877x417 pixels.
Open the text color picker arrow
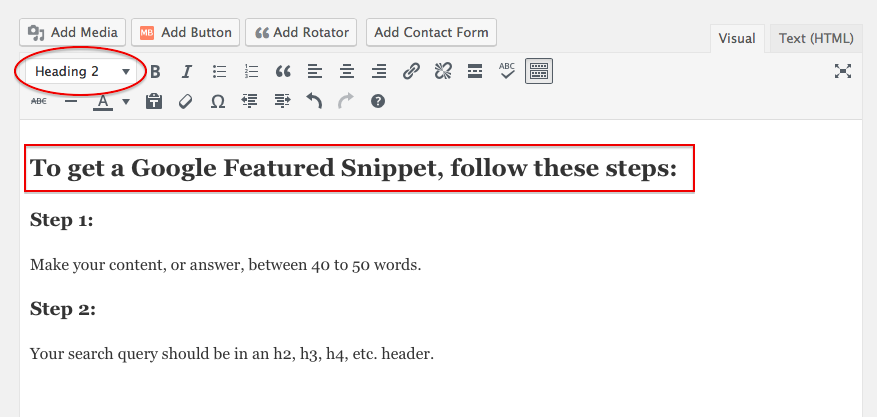[126, 102]
